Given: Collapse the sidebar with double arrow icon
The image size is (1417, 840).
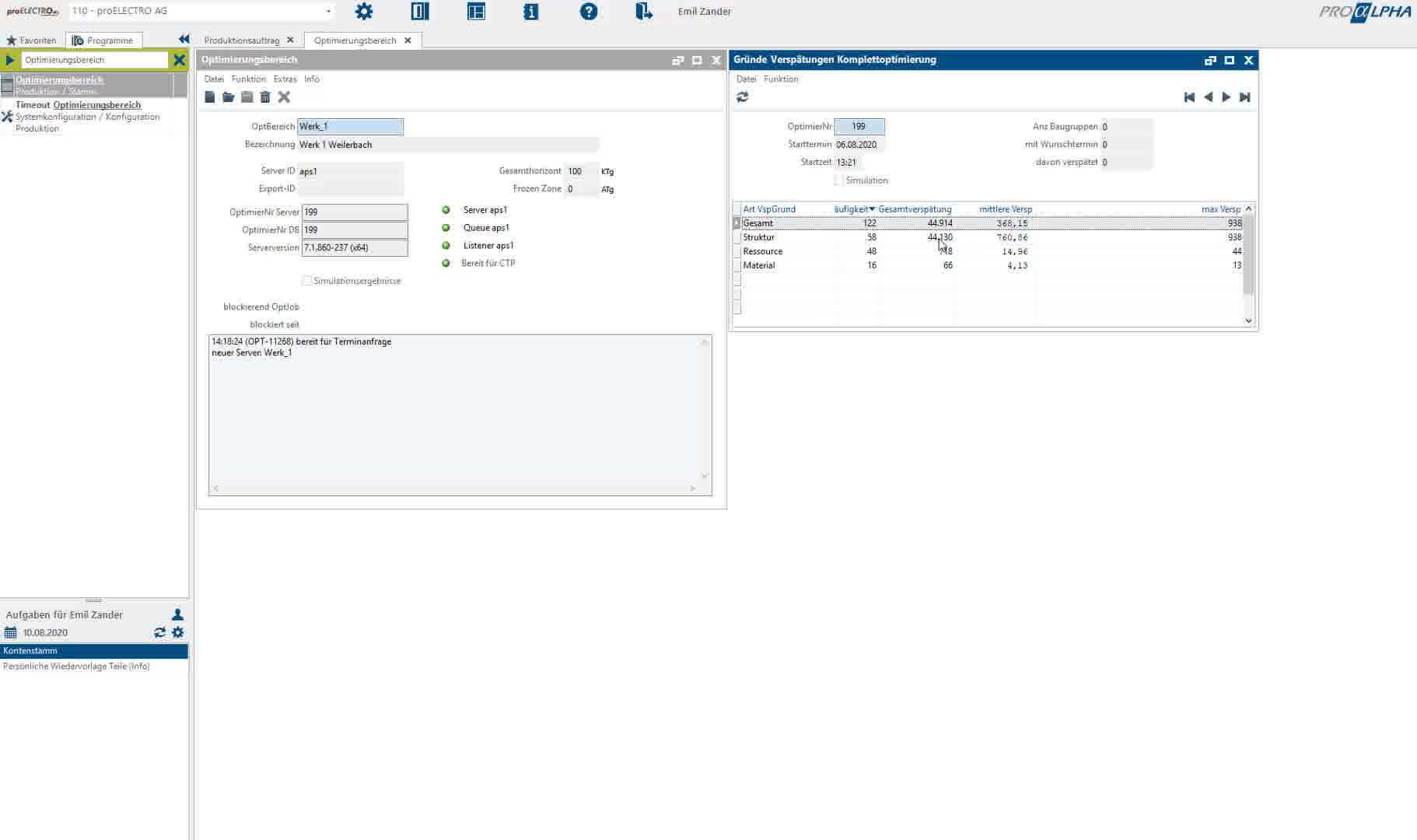Looking at the screenshot, I should point(184,39).
